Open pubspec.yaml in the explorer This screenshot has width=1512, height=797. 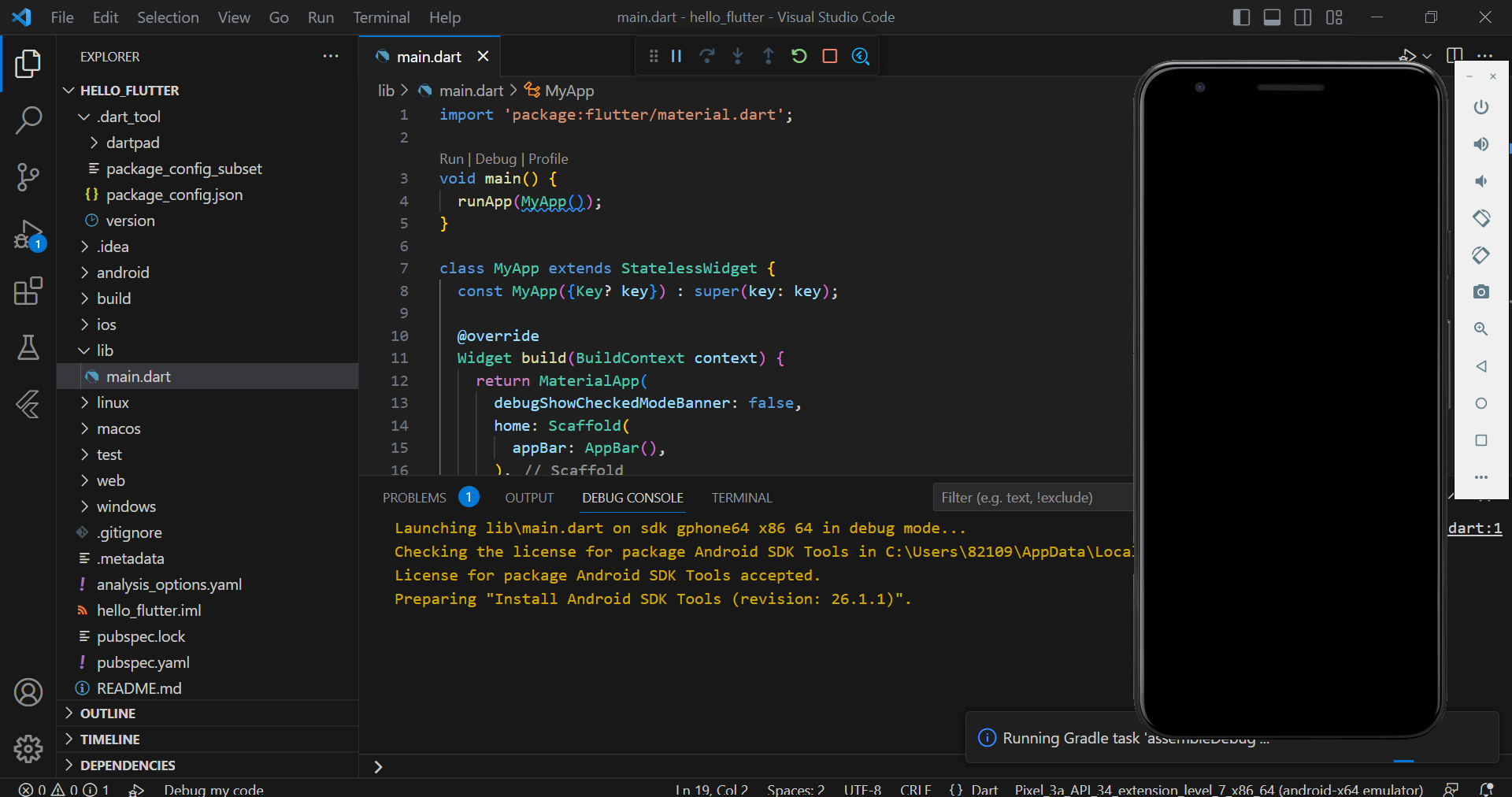click(143, 662)
